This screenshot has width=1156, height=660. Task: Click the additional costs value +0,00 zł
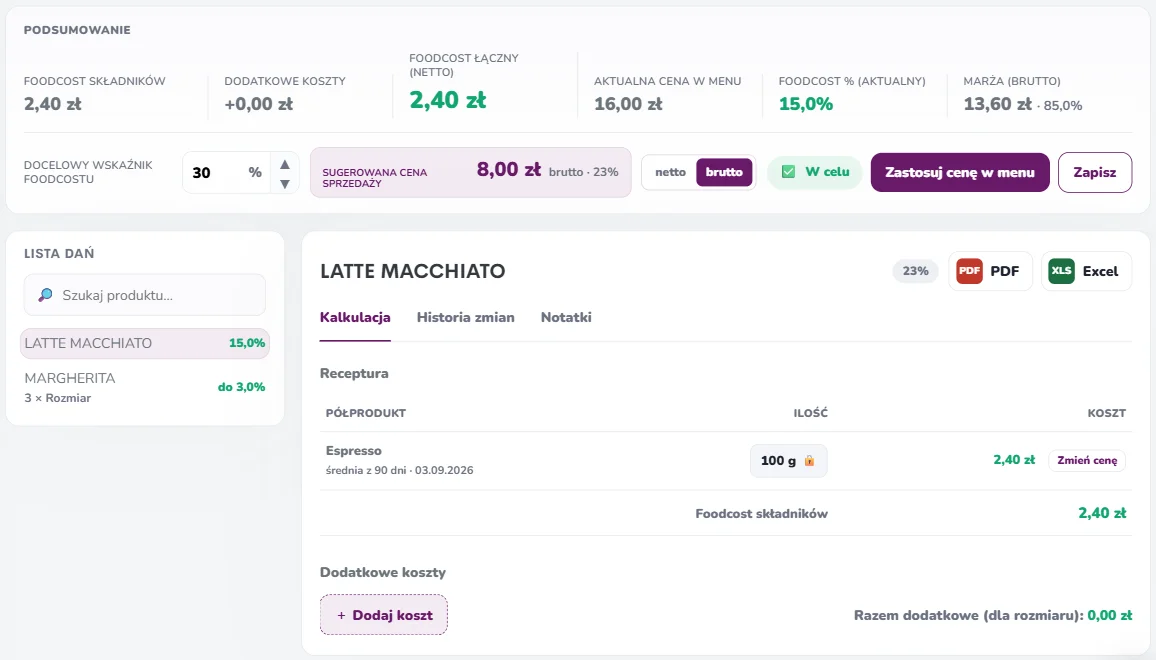259,104
